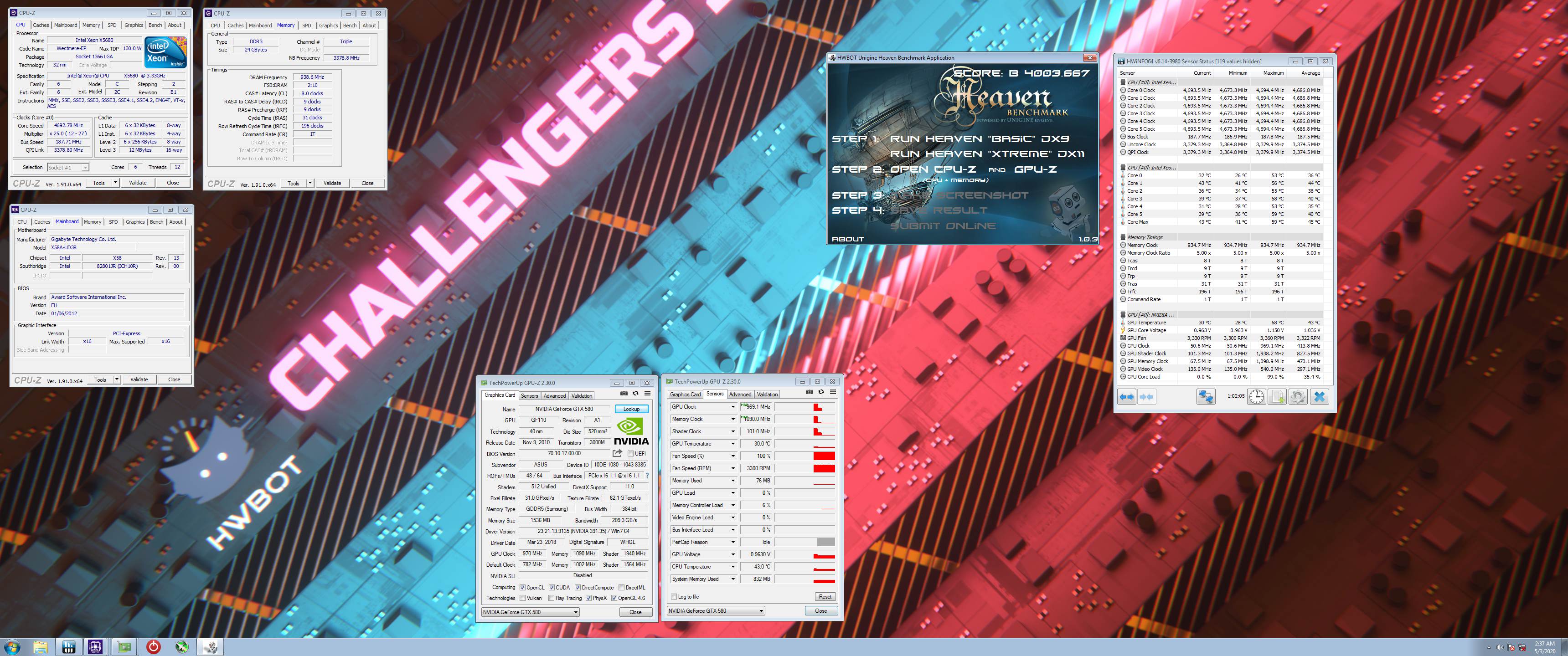Open GPU Clock sensor dropdown arrow
The image size is (1568, 656).
point(733,407)
